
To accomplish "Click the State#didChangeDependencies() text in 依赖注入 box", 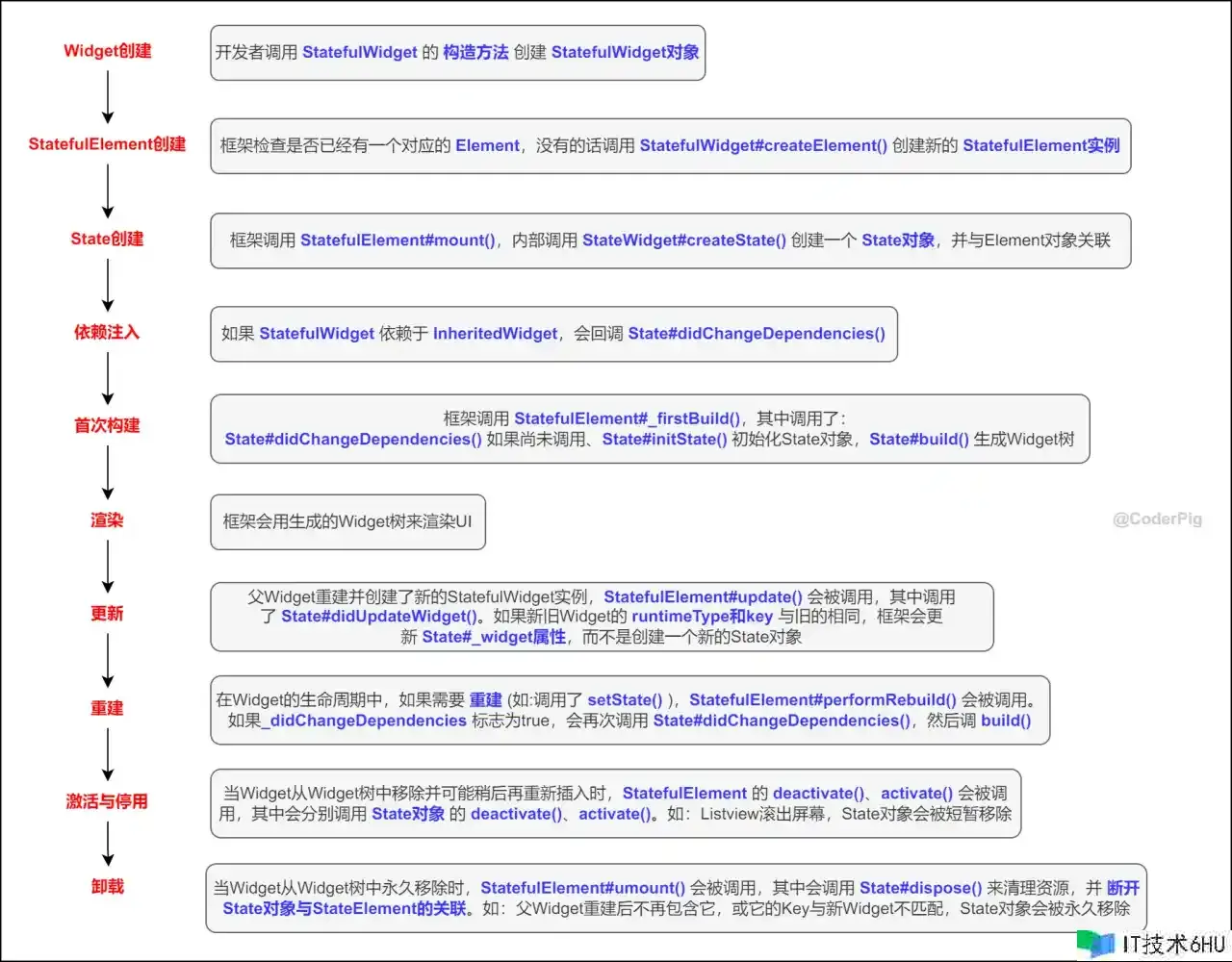I will point(757,334).
